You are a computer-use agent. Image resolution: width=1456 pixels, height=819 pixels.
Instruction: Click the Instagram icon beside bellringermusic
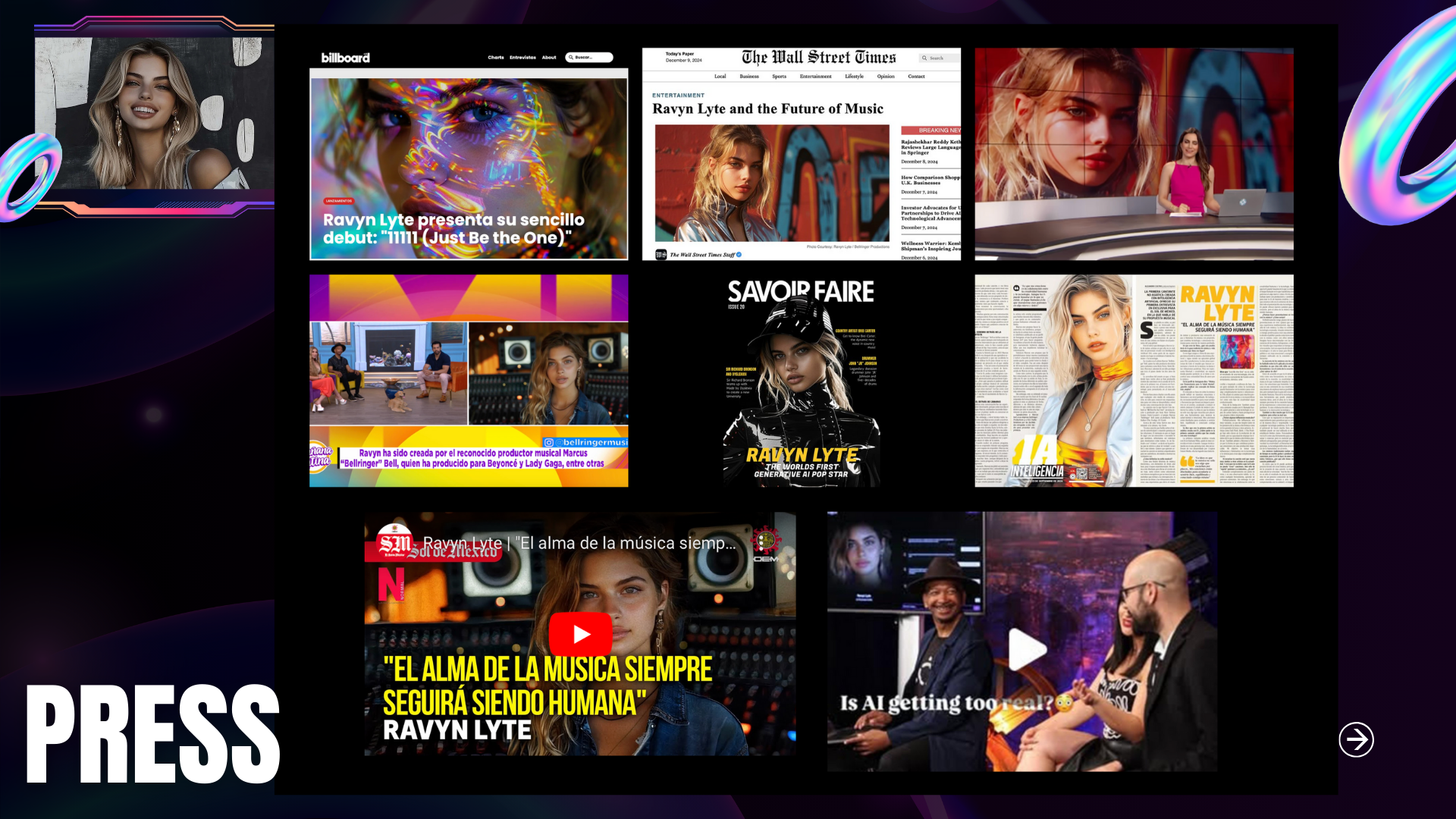click(x=548, y=442)
